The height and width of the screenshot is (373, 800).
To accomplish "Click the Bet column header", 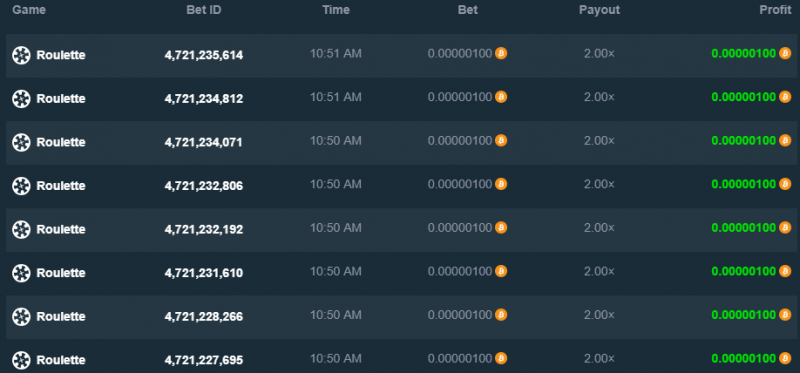I will tap(468, 10).
